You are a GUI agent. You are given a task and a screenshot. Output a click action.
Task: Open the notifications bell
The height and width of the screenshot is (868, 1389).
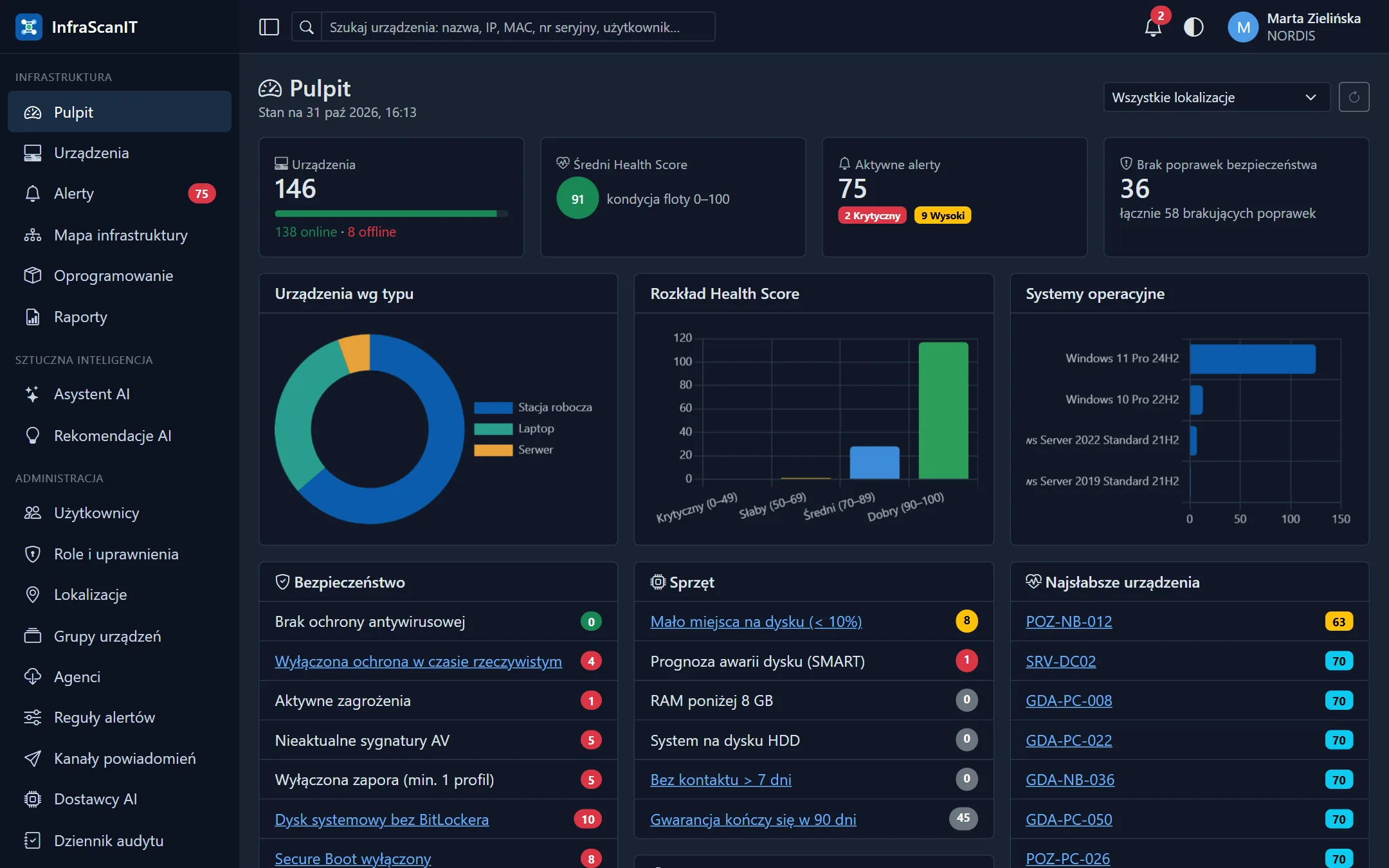[x=1153, y=27]
